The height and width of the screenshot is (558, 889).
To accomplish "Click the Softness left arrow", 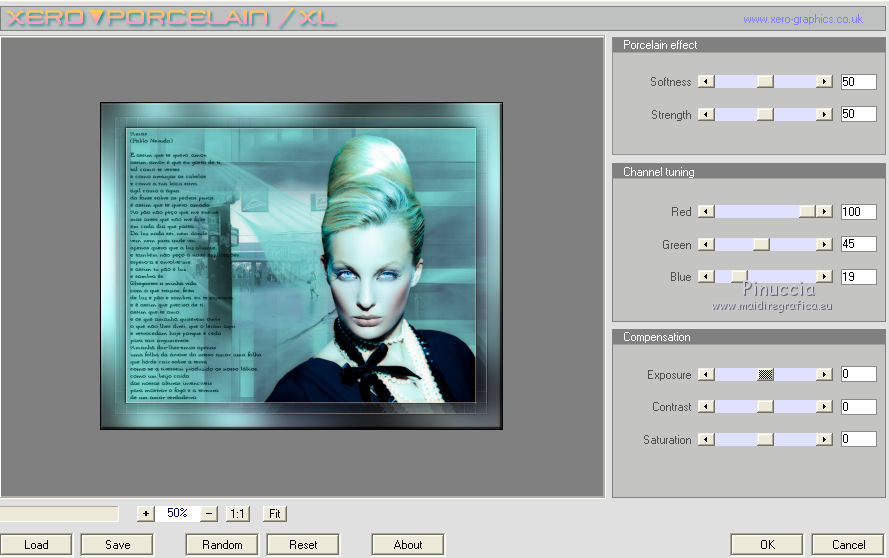I will click(x=706, y=82).
